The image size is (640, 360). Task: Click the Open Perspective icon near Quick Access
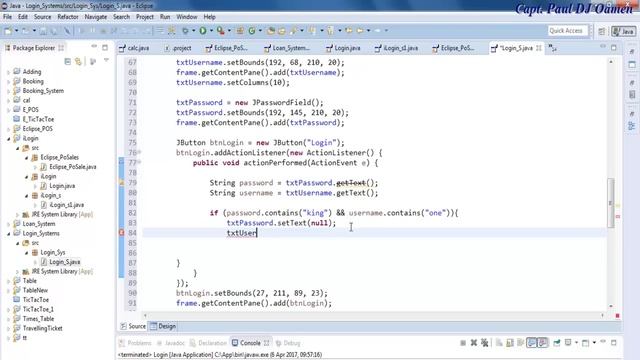click(602, 31)
